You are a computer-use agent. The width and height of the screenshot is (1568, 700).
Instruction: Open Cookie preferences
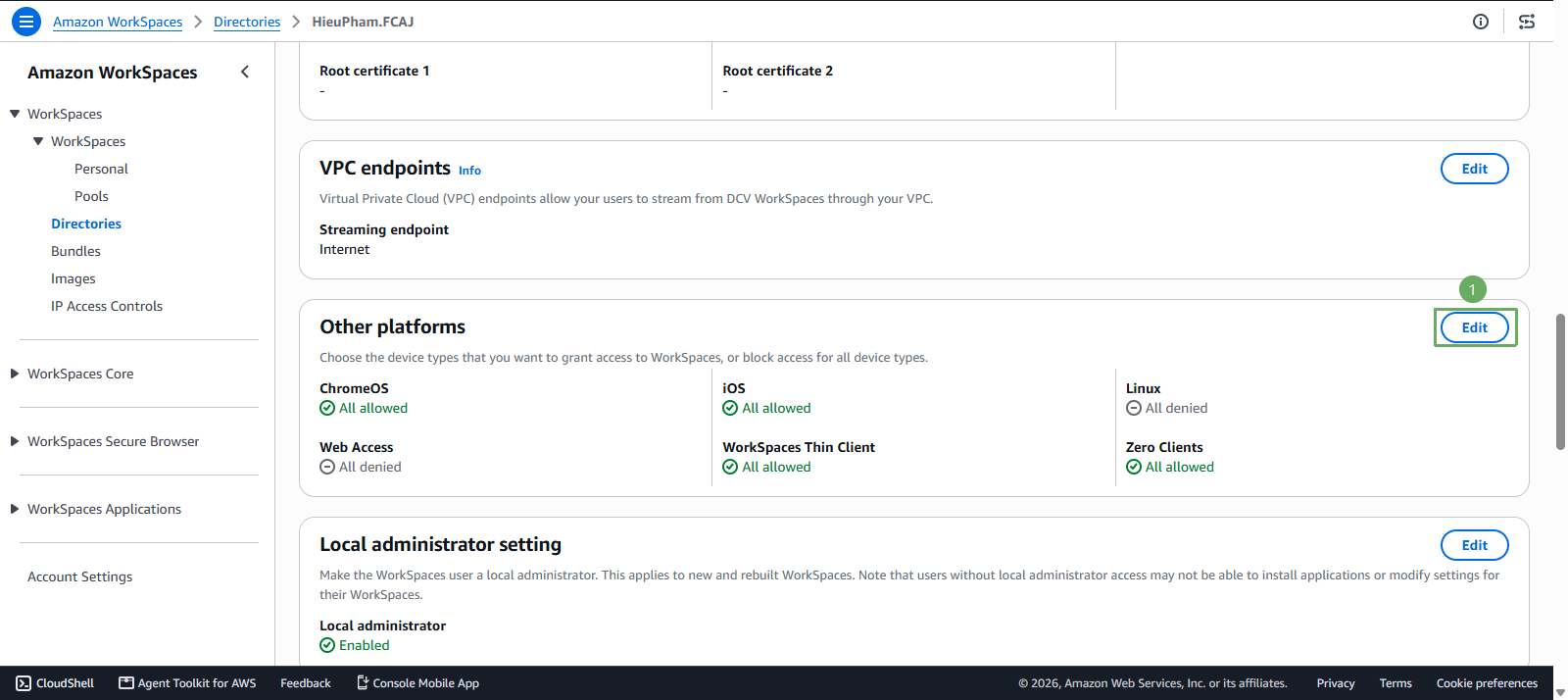1487,683
